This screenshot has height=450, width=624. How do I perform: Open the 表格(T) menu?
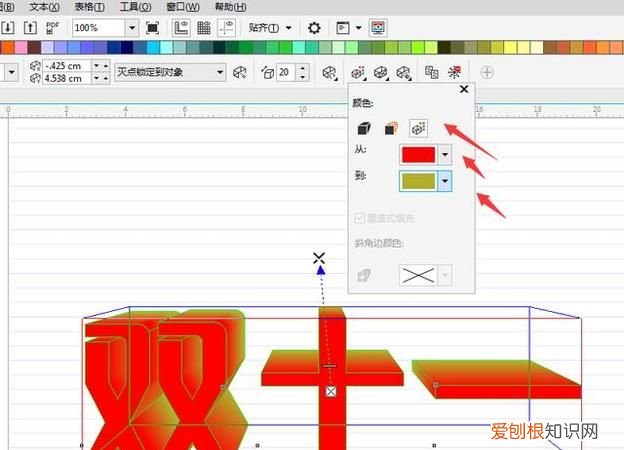90,7
